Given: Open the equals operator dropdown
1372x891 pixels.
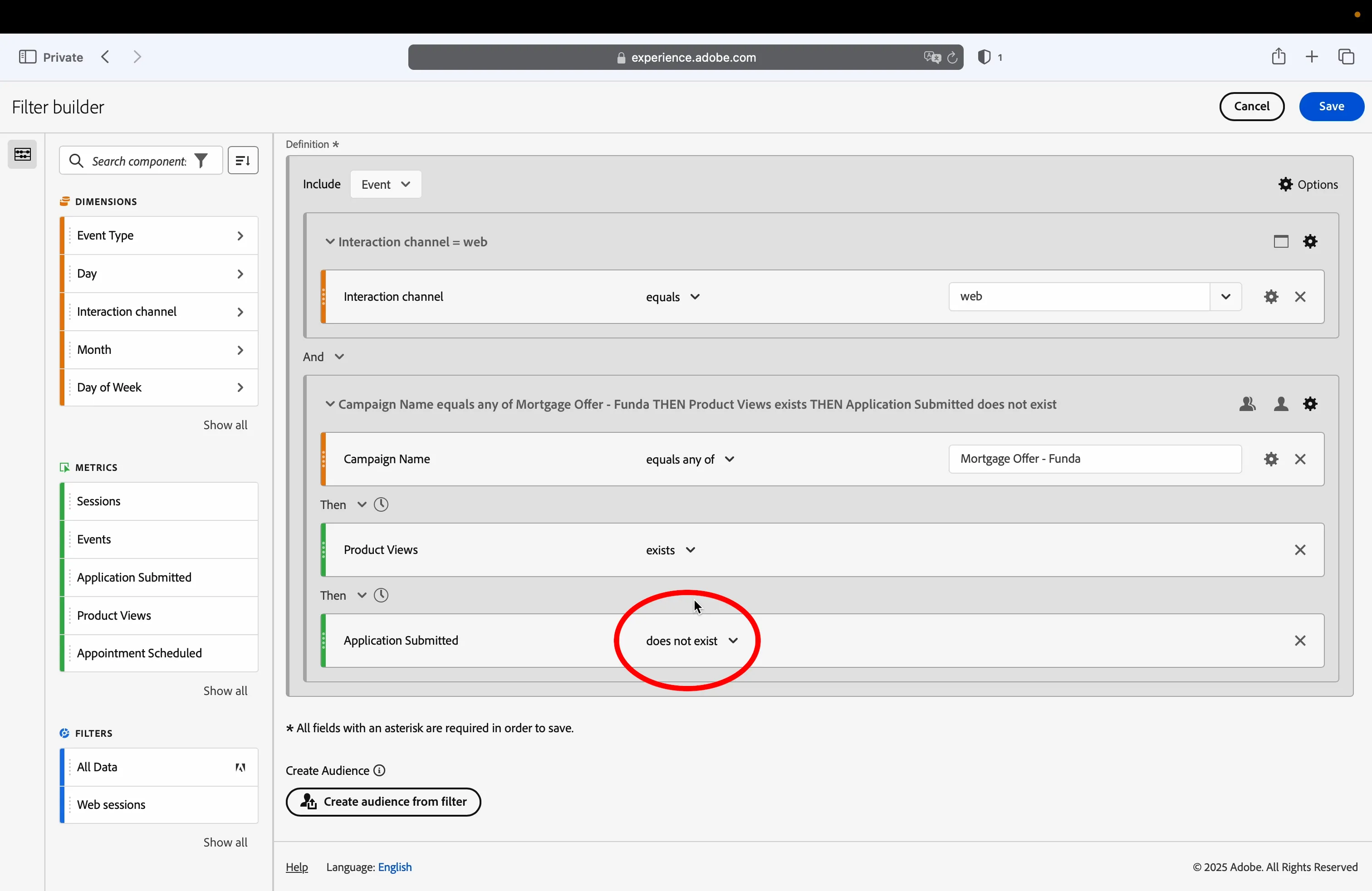Looking at the screenshot, I should tap(673, 297).
